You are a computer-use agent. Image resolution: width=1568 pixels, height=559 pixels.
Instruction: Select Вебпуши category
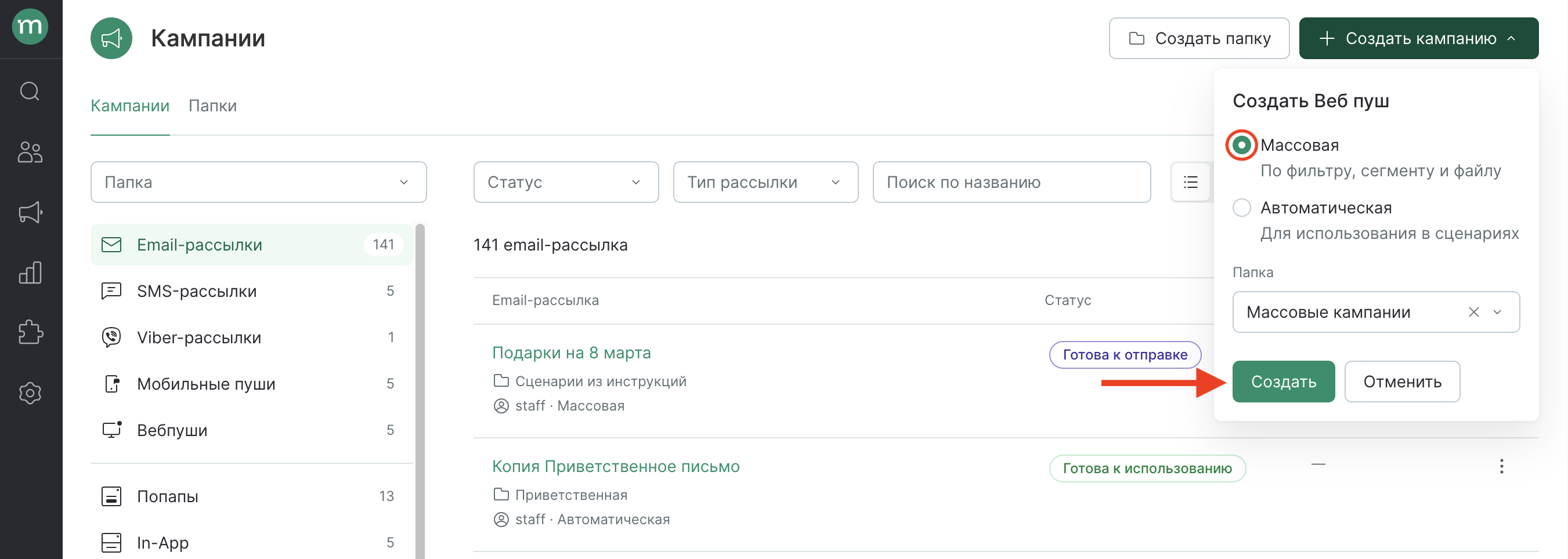click(x=251, y=430)
